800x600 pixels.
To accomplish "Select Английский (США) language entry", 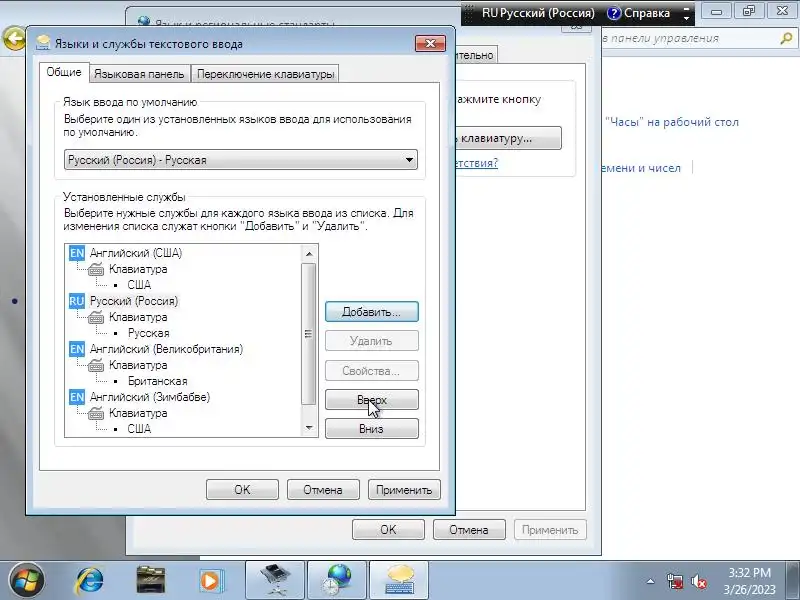I will (x=136, y=253).
